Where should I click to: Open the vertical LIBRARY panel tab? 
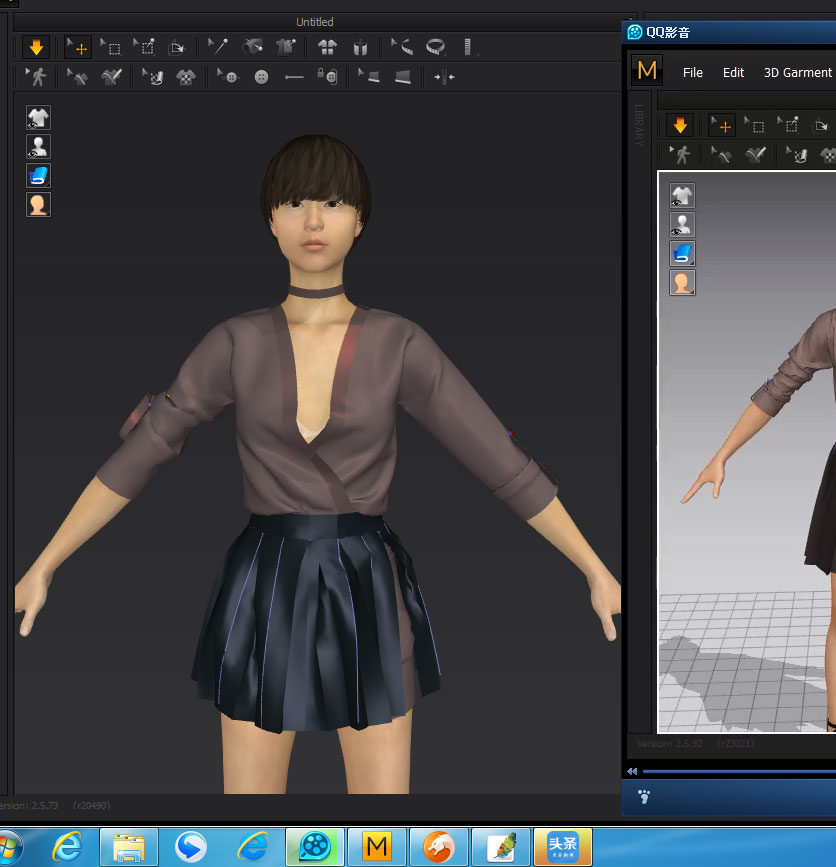coord(640,127)
